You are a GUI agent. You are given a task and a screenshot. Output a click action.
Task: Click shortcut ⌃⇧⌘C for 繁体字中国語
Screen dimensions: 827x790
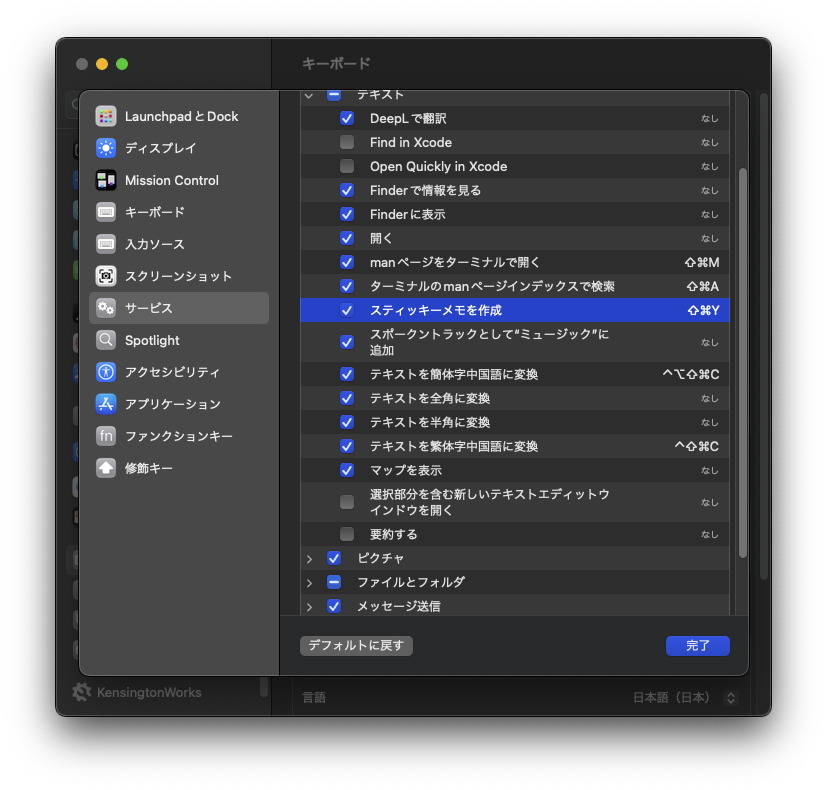[x=697, y=447]
